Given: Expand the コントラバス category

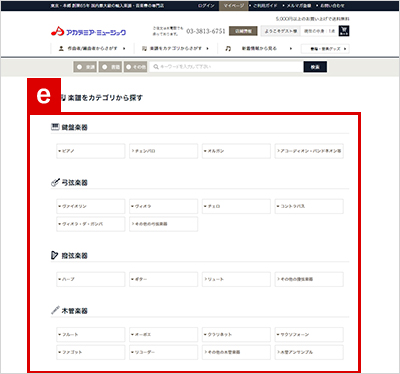Looking at the screenshot, I should coord(309,206).
